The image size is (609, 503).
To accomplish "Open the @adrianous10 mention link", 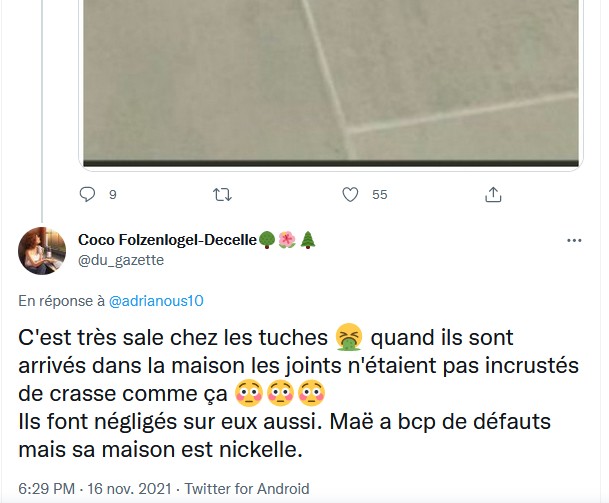I will click(x=155, y=300).
